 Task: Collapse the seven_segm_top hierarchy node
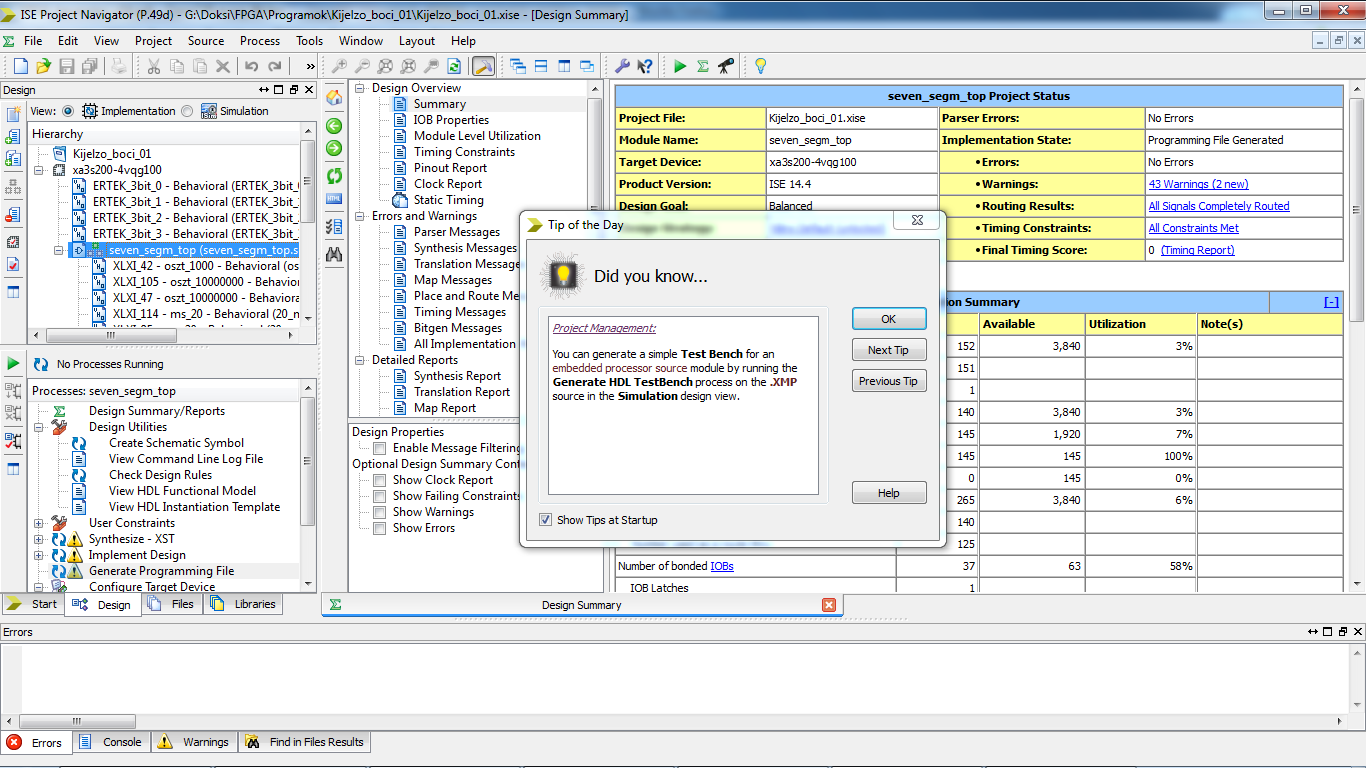pos(59,250)
